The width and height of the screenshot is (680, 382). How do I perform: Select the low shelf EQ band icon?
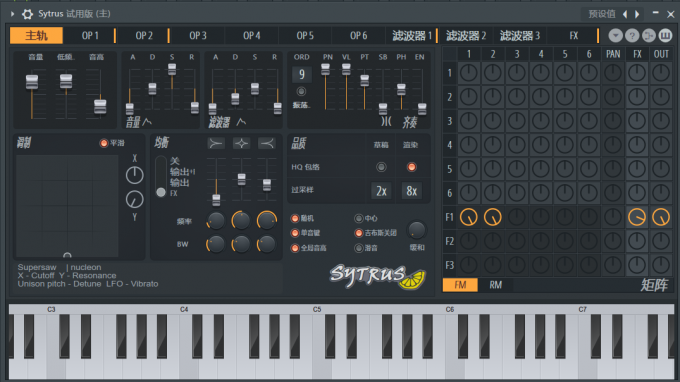pos(216,144)
